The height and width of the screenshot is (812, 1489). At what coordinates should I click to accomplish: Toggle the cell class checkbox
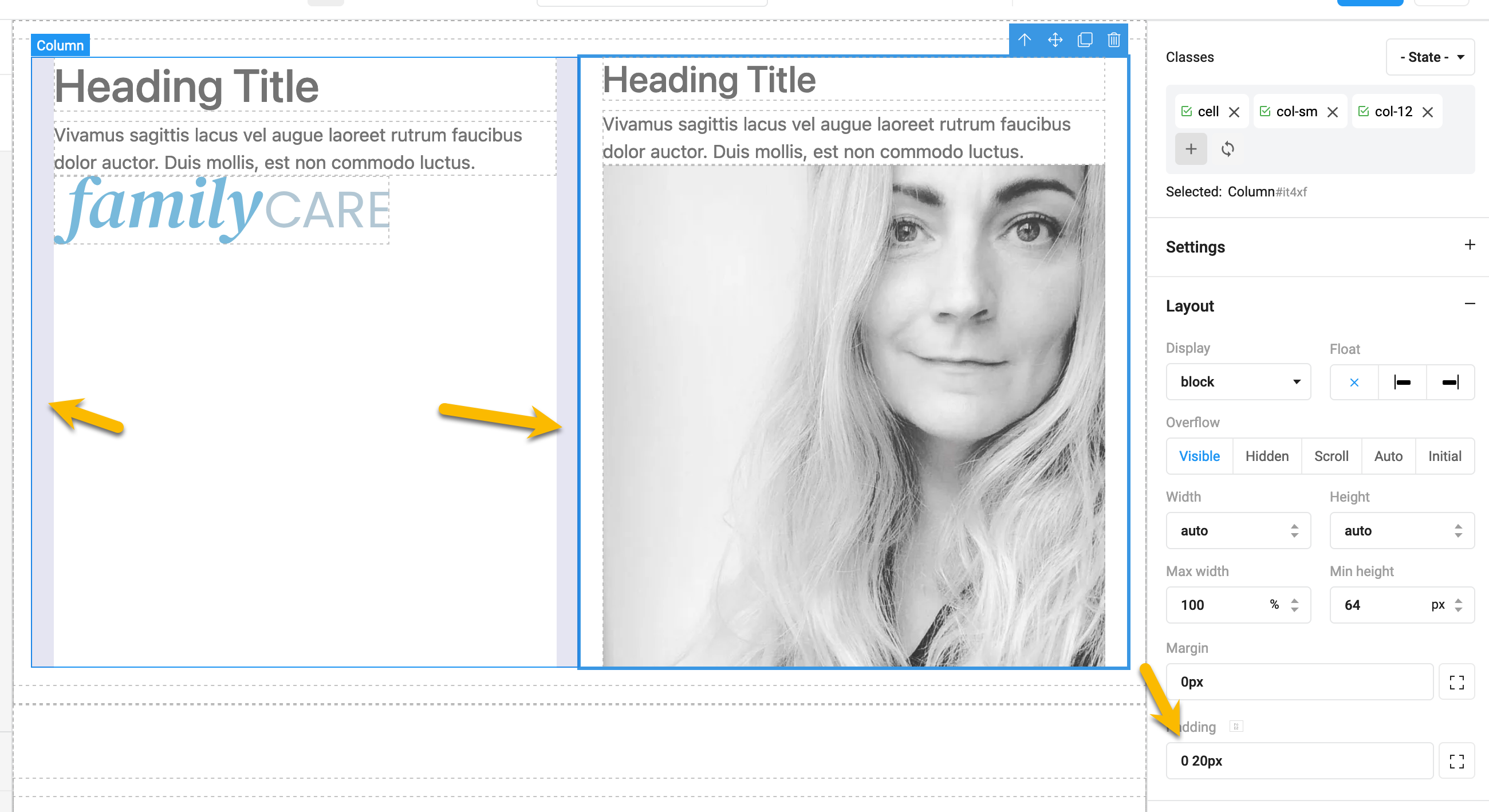coord(1187,112)
